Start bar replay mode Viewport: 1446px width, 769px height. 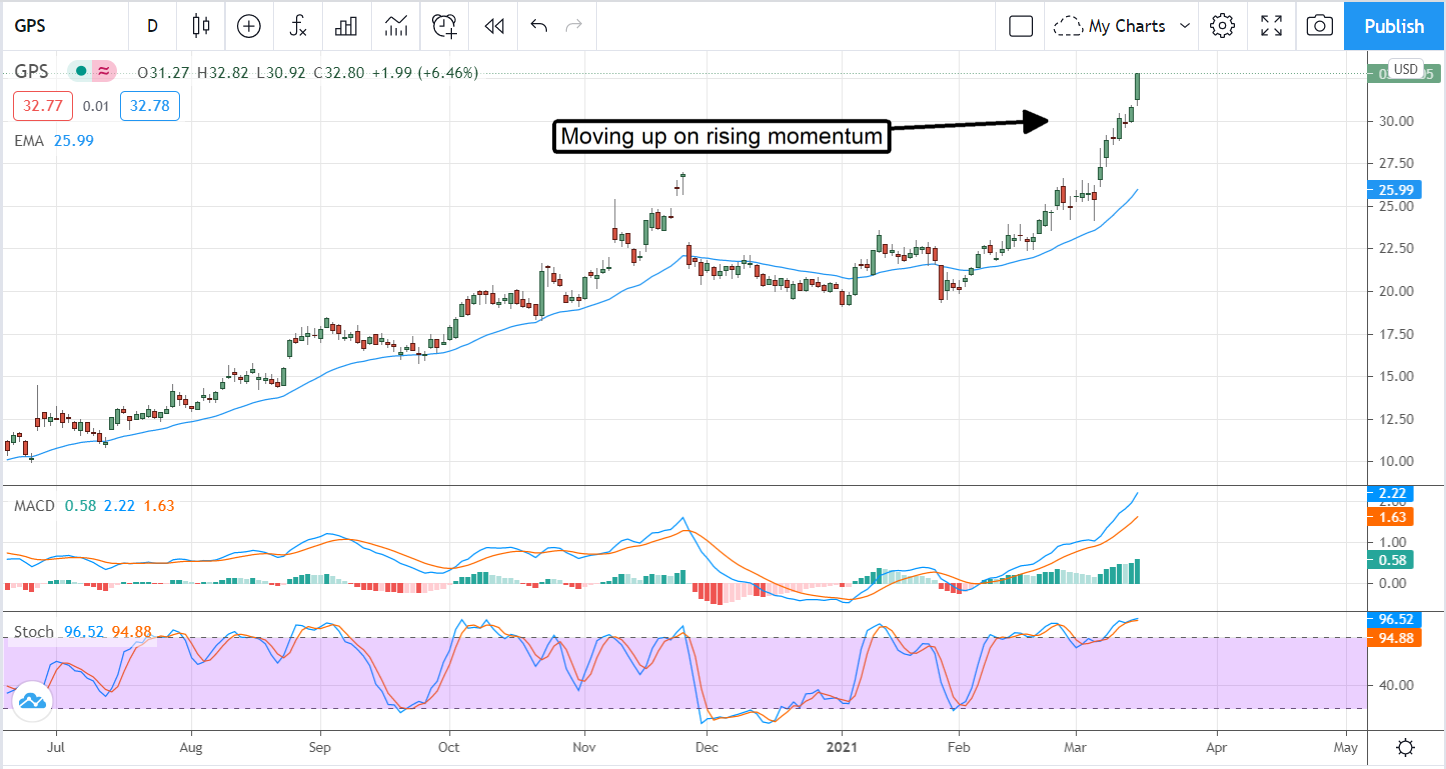coord(493,26)
